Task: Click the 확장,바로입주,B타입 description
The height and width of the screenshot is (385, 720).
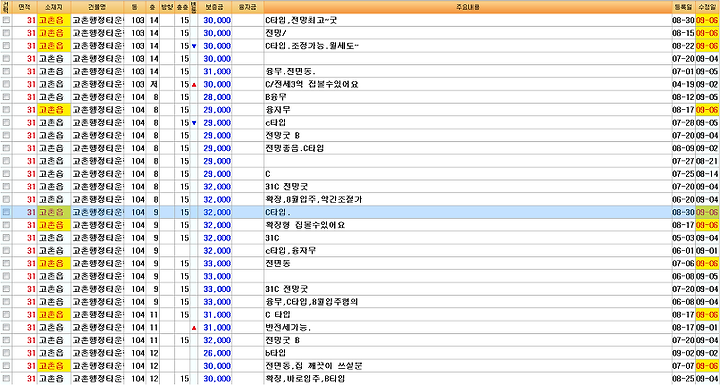Action: 468,379
